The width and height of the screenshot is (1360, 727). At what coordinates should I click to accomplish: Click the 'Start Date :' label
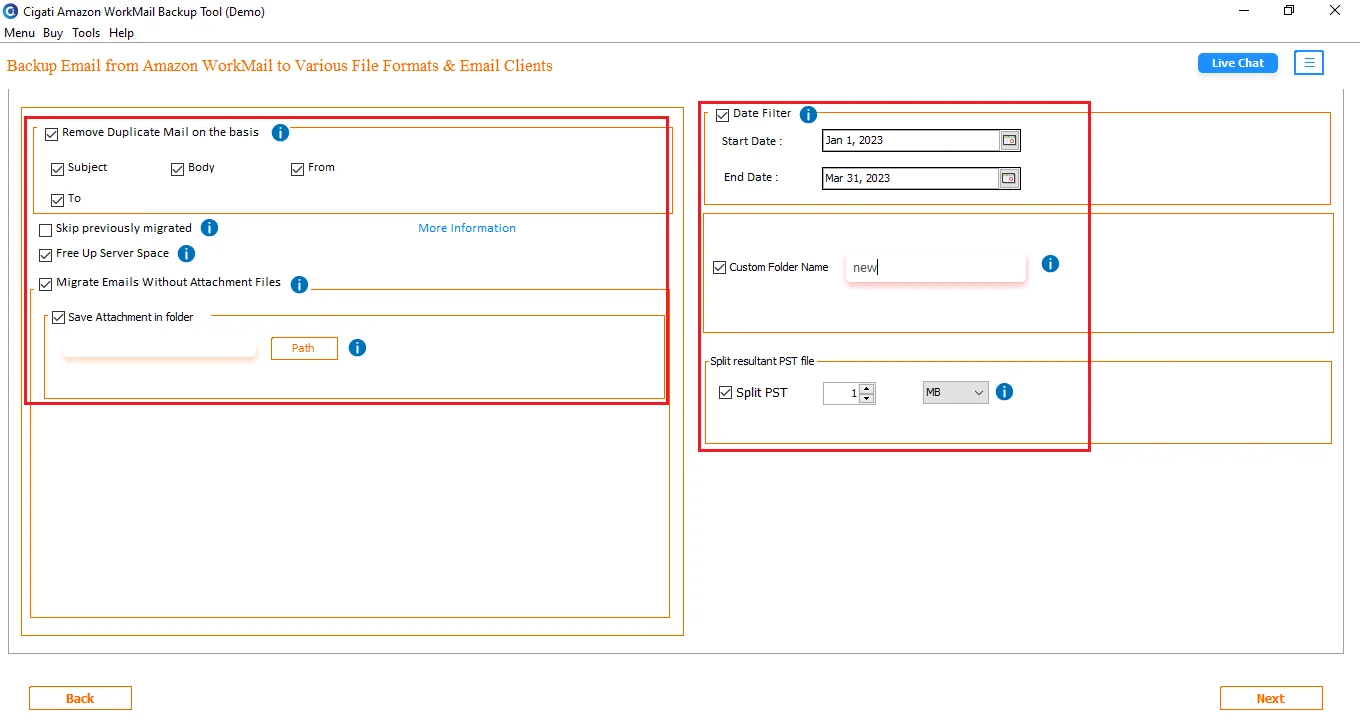coord(752,142)
